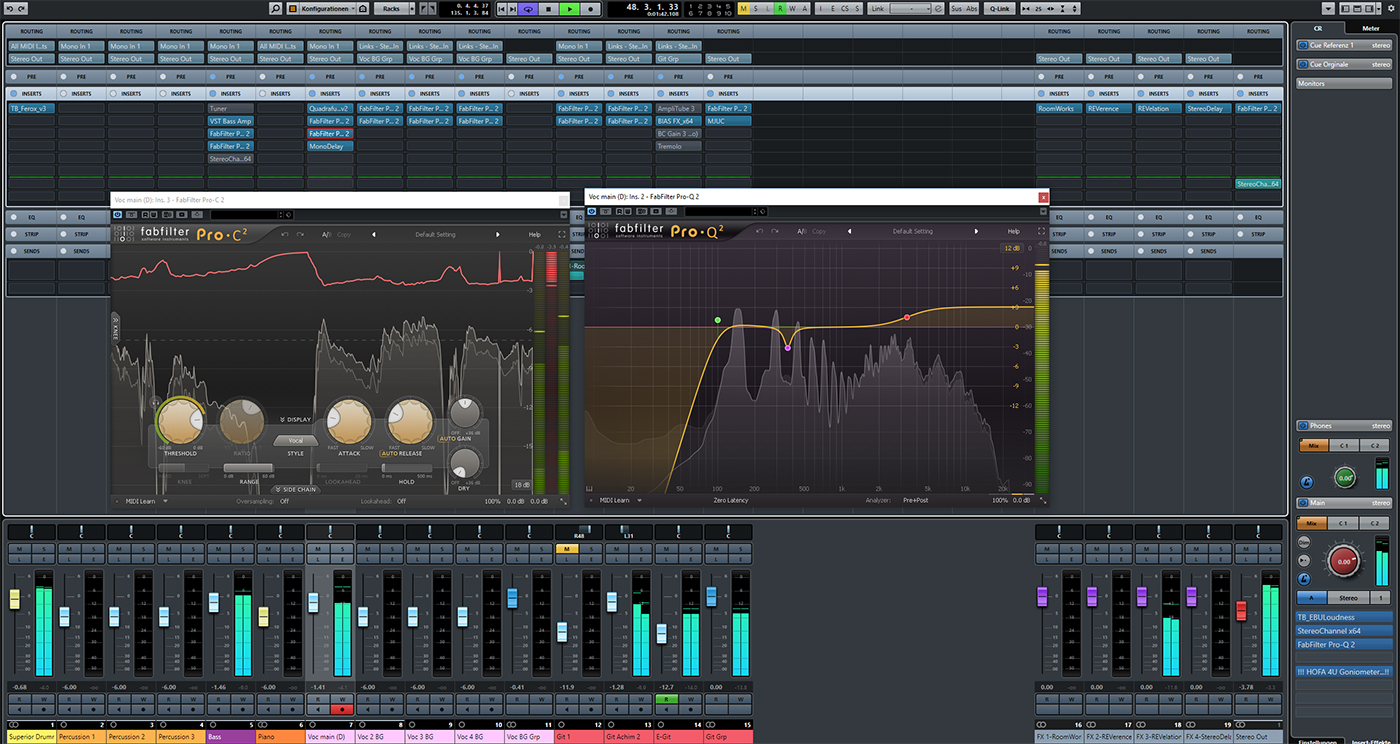Click the Sus button in toolbar
The image size is (1400, 744).
957,9
